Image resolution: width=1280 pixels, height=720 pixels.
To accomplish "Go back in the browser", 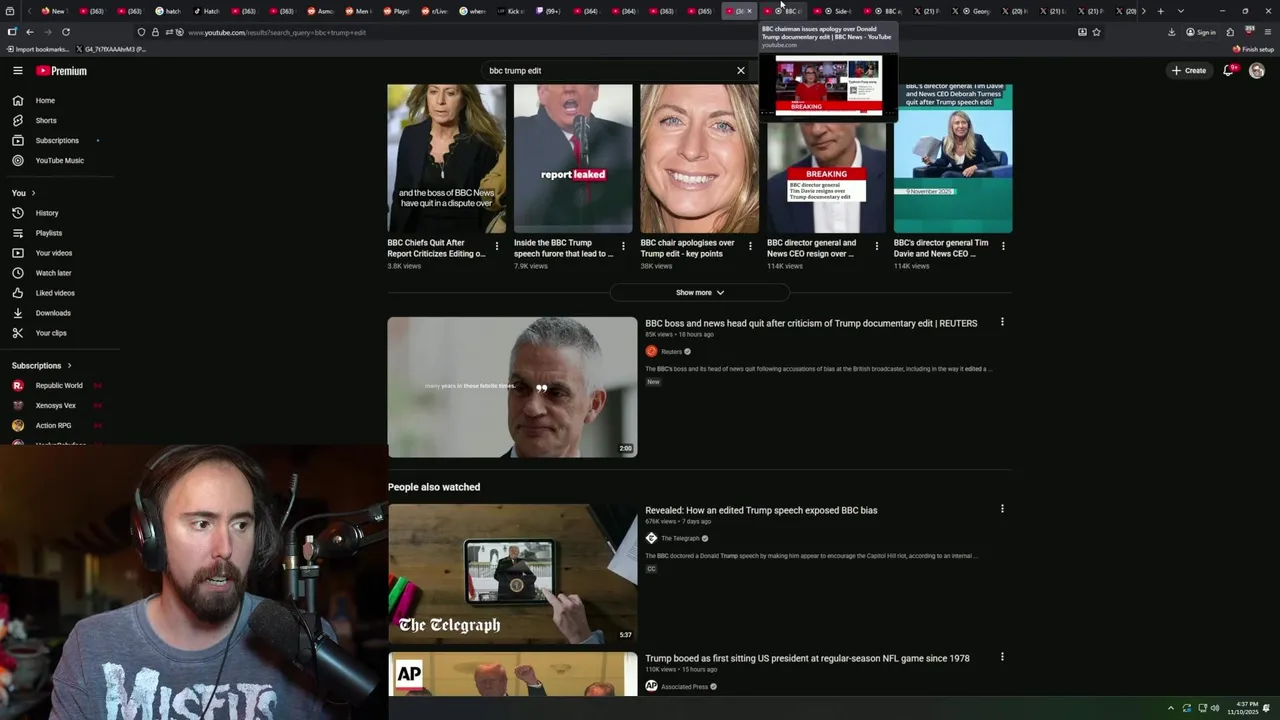I will pos(30,32).
